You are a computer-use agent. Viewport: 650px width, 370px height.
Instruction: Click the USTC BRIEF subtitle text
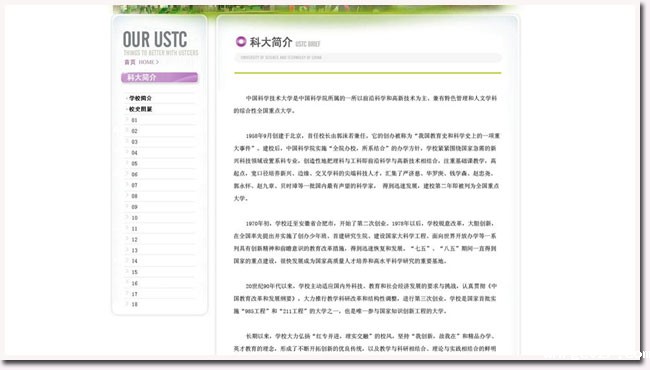(x=308, y=44)
